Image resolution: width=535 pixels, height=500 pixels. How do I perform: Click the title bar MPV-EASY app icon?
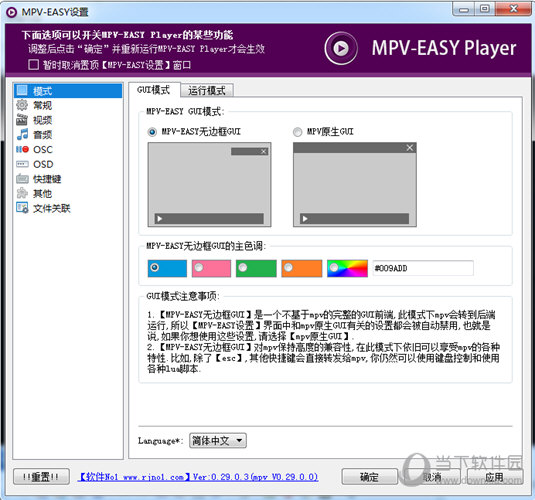point(12,12)
